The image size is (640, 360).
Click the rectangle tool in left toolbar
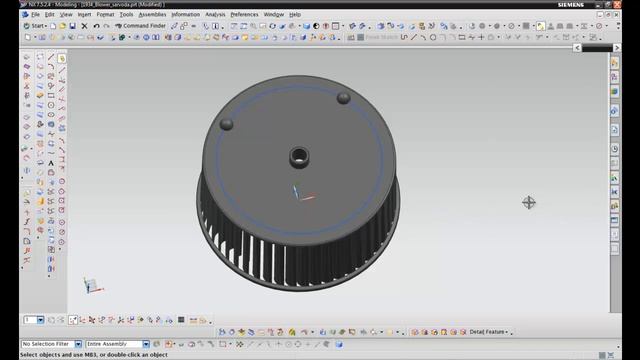coord(51,96)
